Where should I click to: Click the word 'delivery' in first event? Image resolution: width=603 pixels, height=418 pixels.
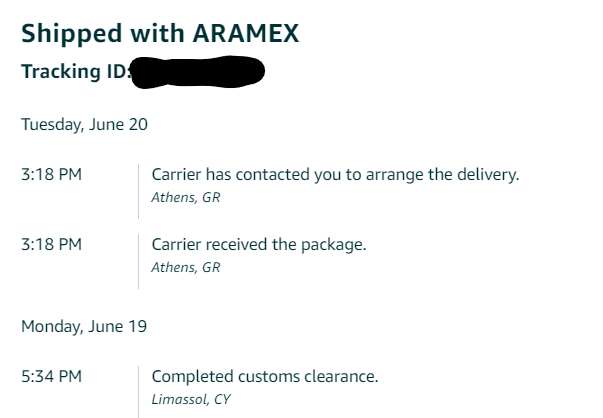tap(486, 175)
